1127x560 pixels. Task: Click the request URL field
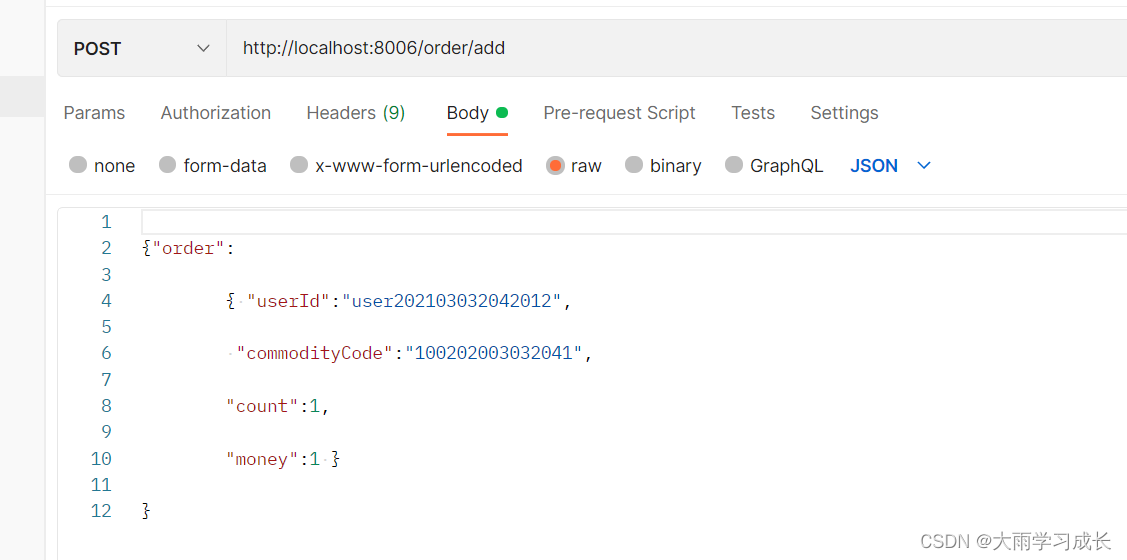coord(676,48)
